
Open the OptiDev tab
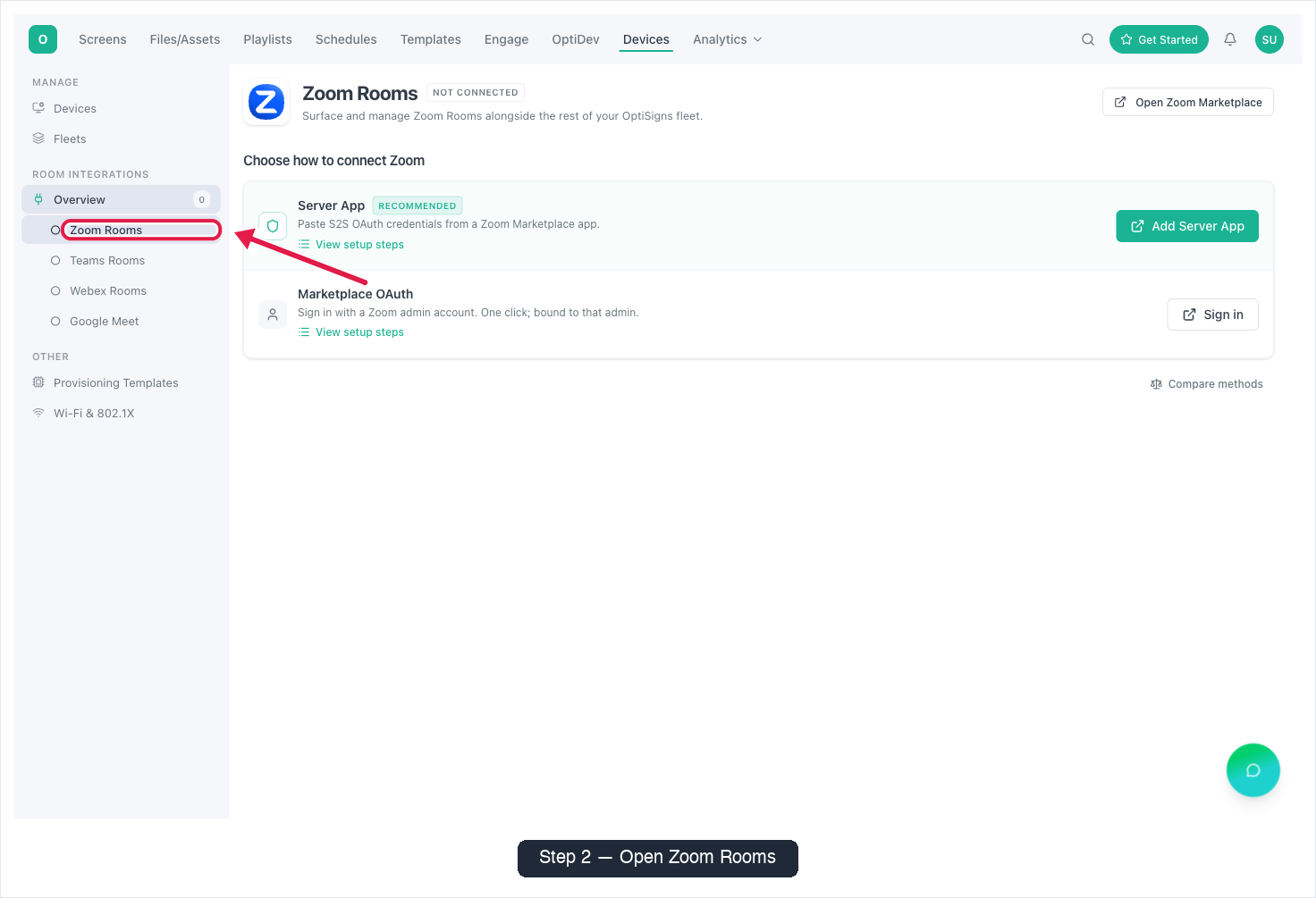click(576, 39)
